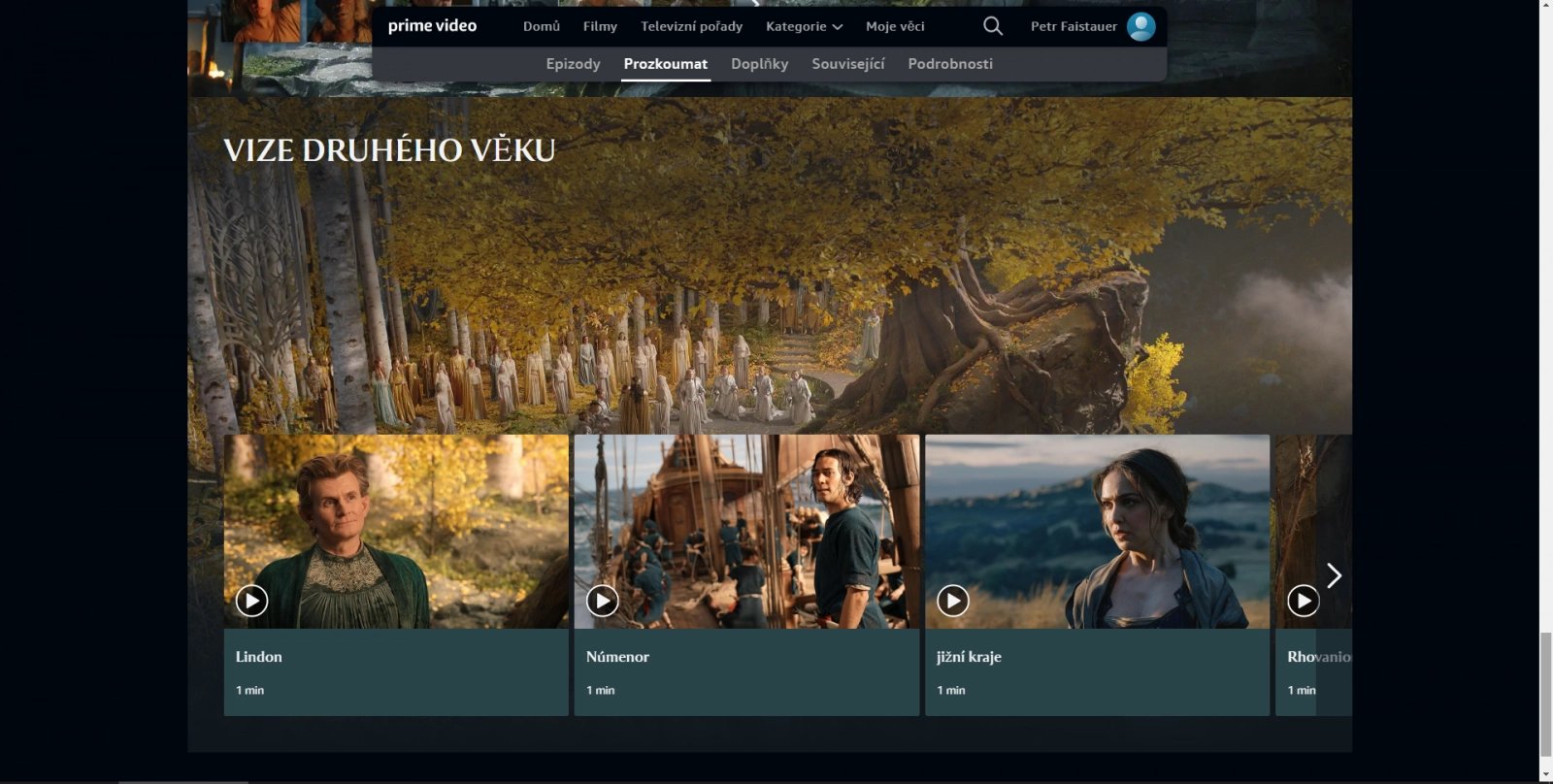Expand the Kategorie dropdown
The width and height of the screenshot is (1553, 784).
804,26
